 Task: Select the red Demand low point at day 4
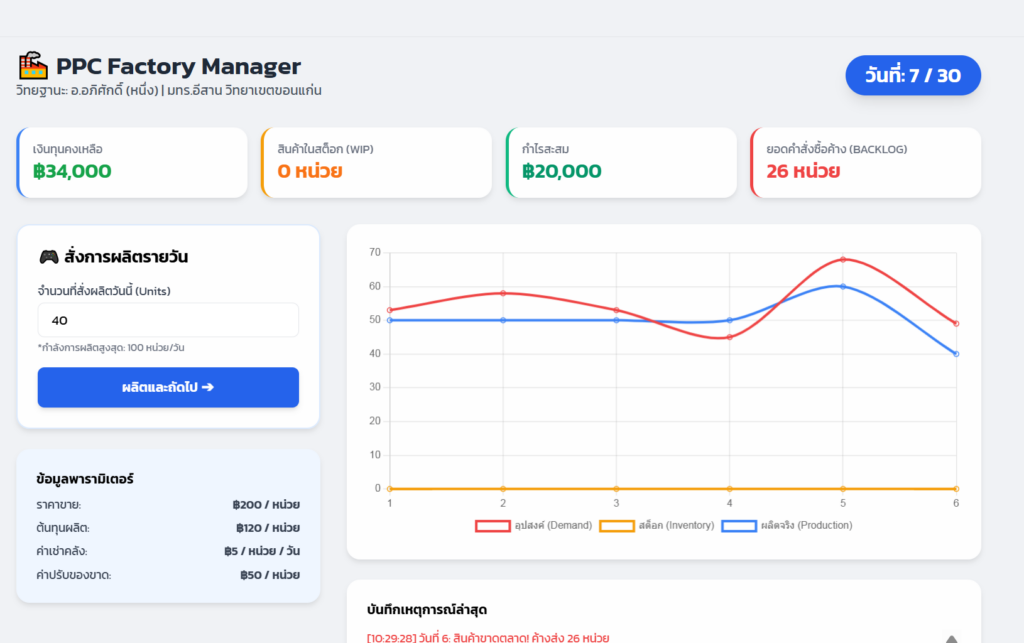click(729, 337)
